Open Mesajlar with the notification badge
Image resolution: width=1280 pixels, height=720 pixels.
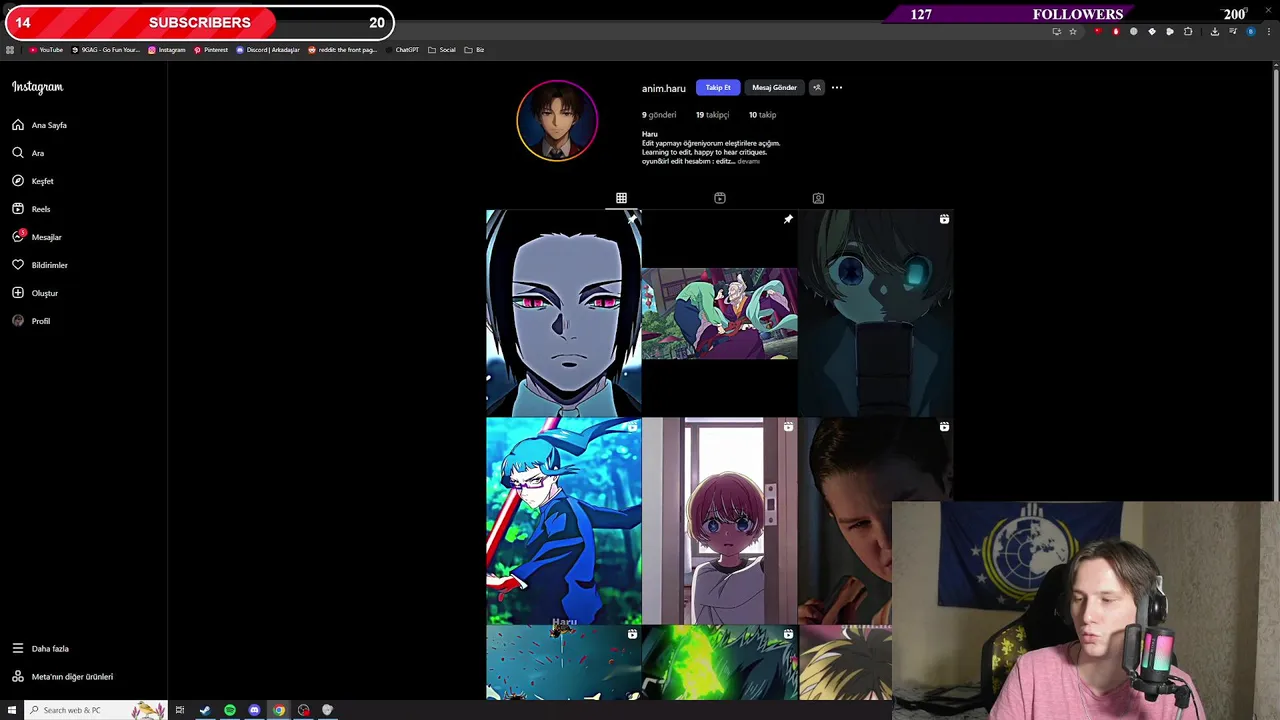37,237
